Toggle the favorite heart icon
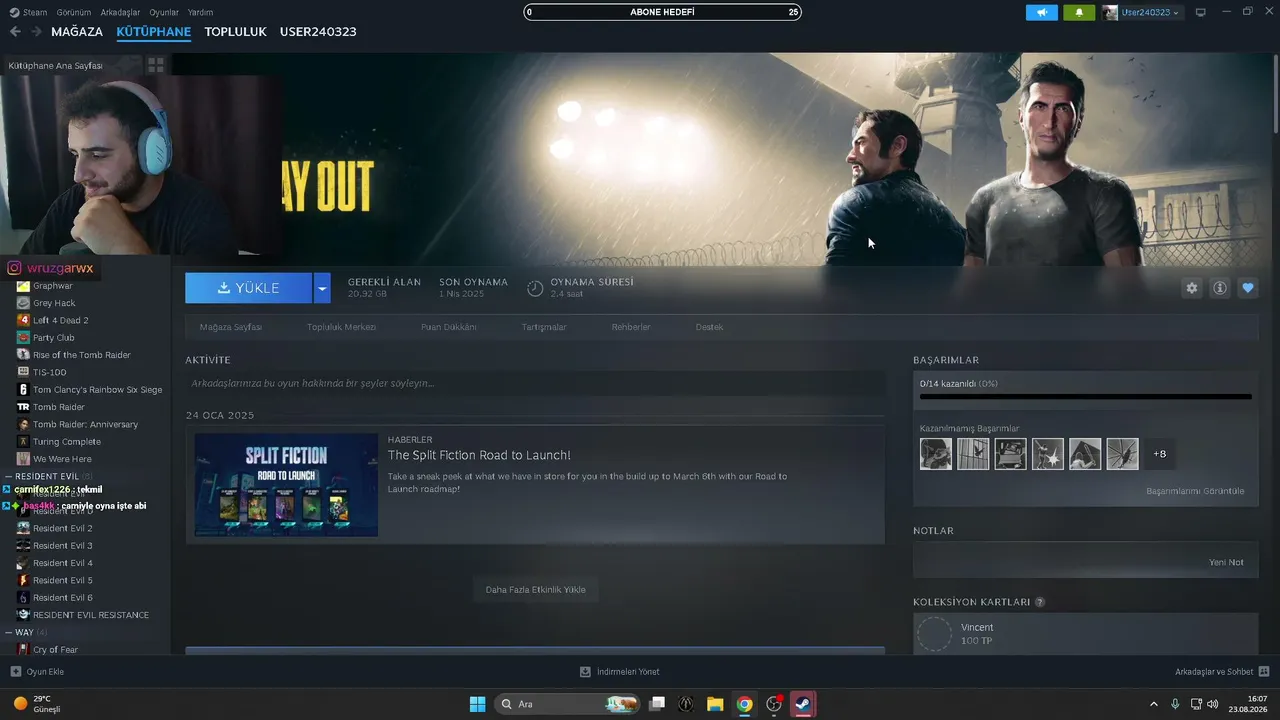Image resolution: width=1280 pixels, height=720 pixels. tap(1248, 288)
